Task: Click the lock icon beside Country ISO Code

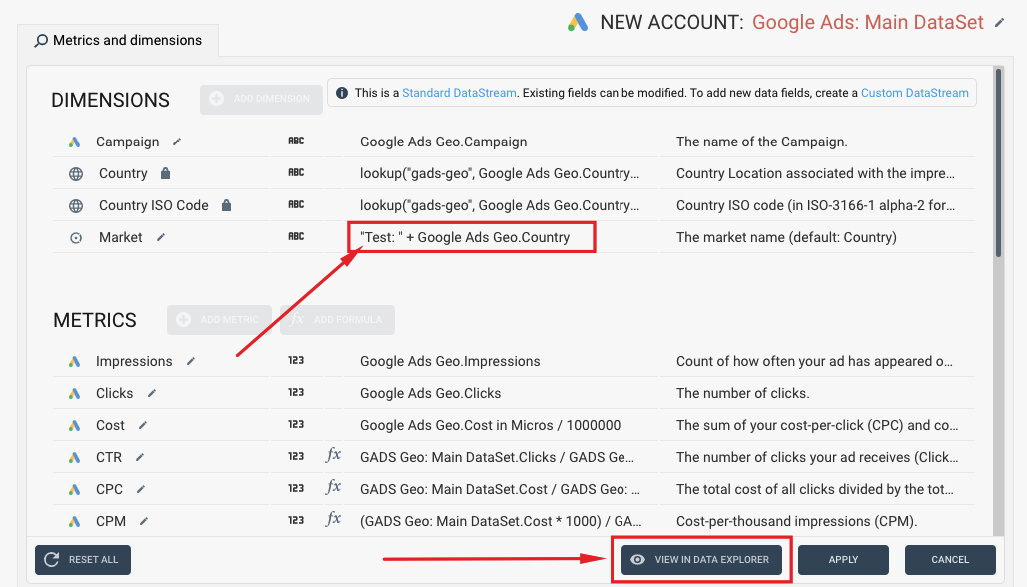Action: click(x=227, y=205)
